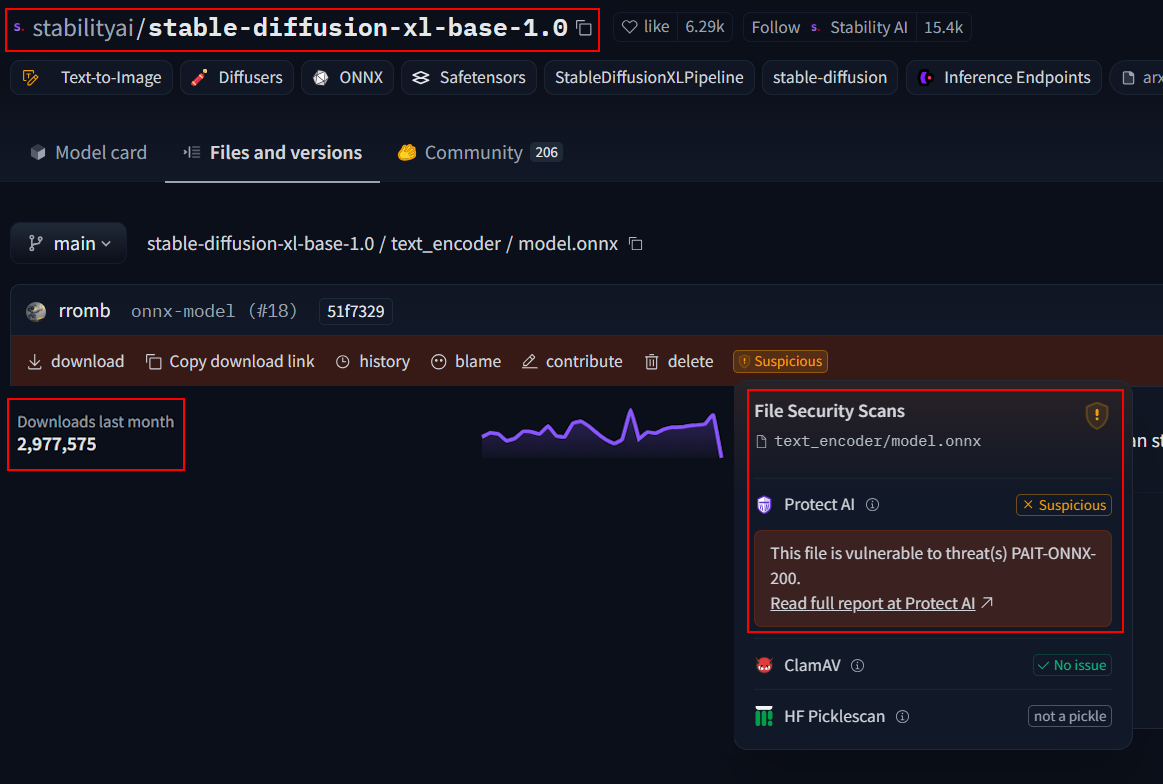Open commit 51f7329

355,311
